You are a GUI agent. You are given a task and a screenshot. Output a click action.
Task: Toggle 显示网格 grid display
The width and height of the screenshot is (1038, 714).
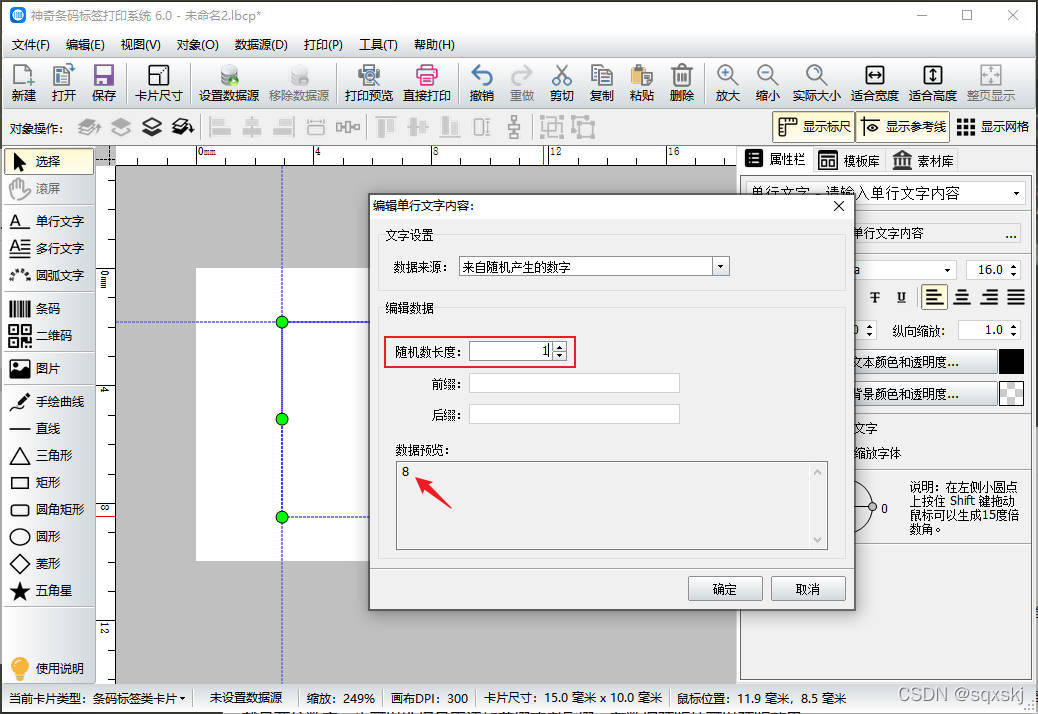(x=992, y=126)
